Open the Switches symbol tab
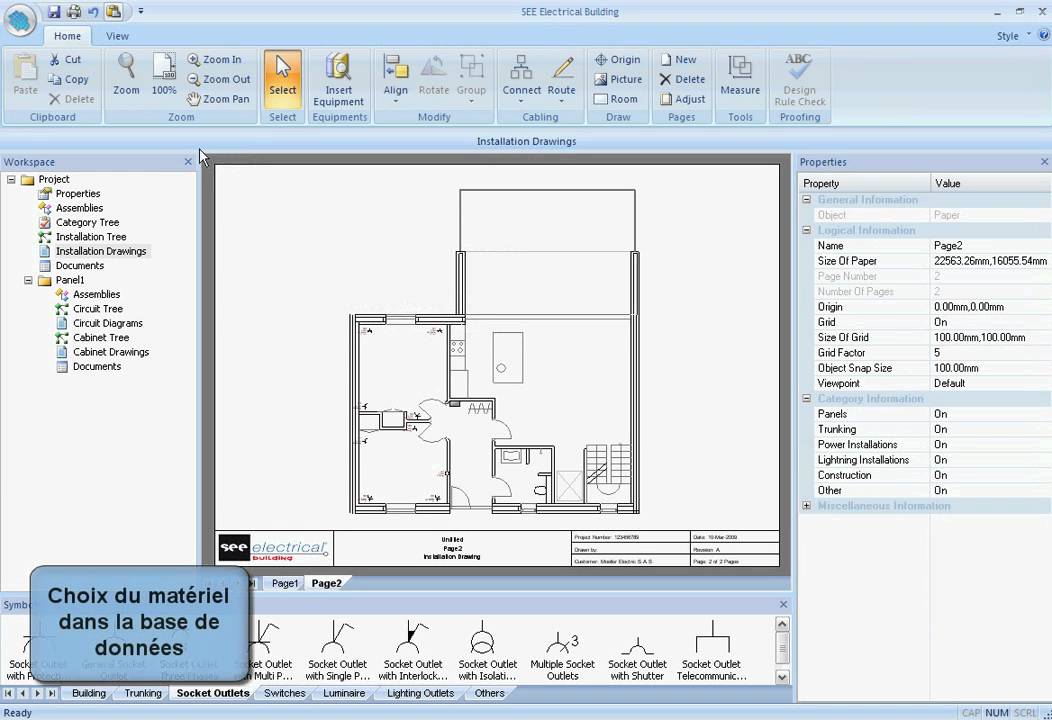Screen dimensions: 1052x720 point(284,693)
